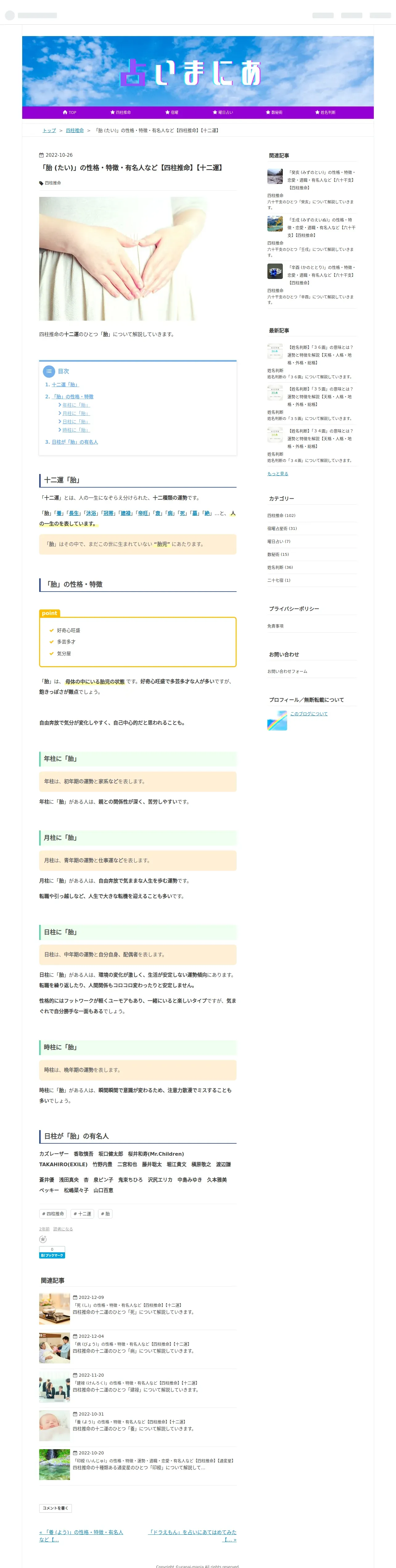Screen dimensions: 396x1568
Task: Click the 2年前 timestamp link
Action: [x=44, y=1229]
